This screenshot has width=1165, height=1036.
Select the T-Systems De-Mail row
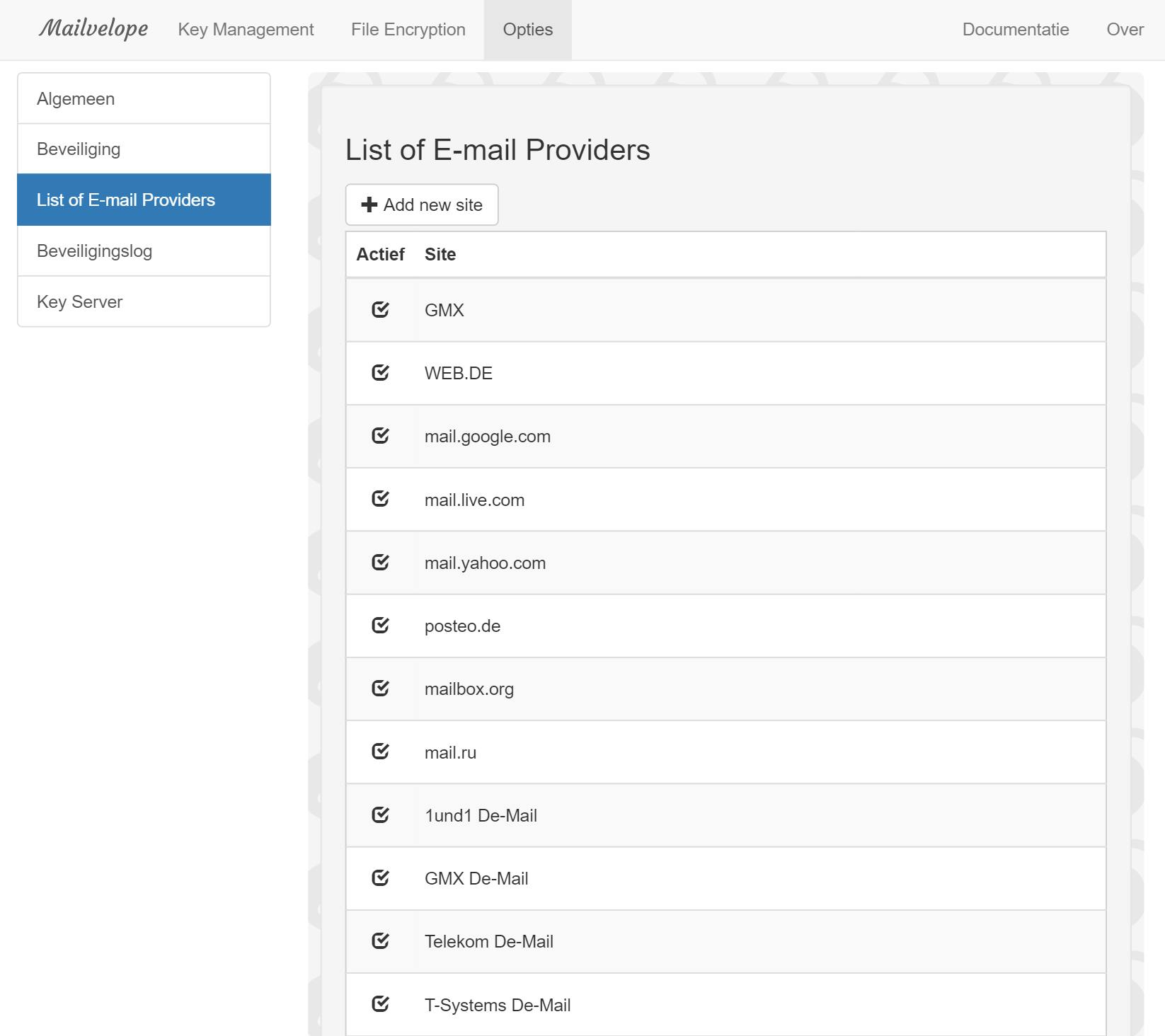(498, 1005)
